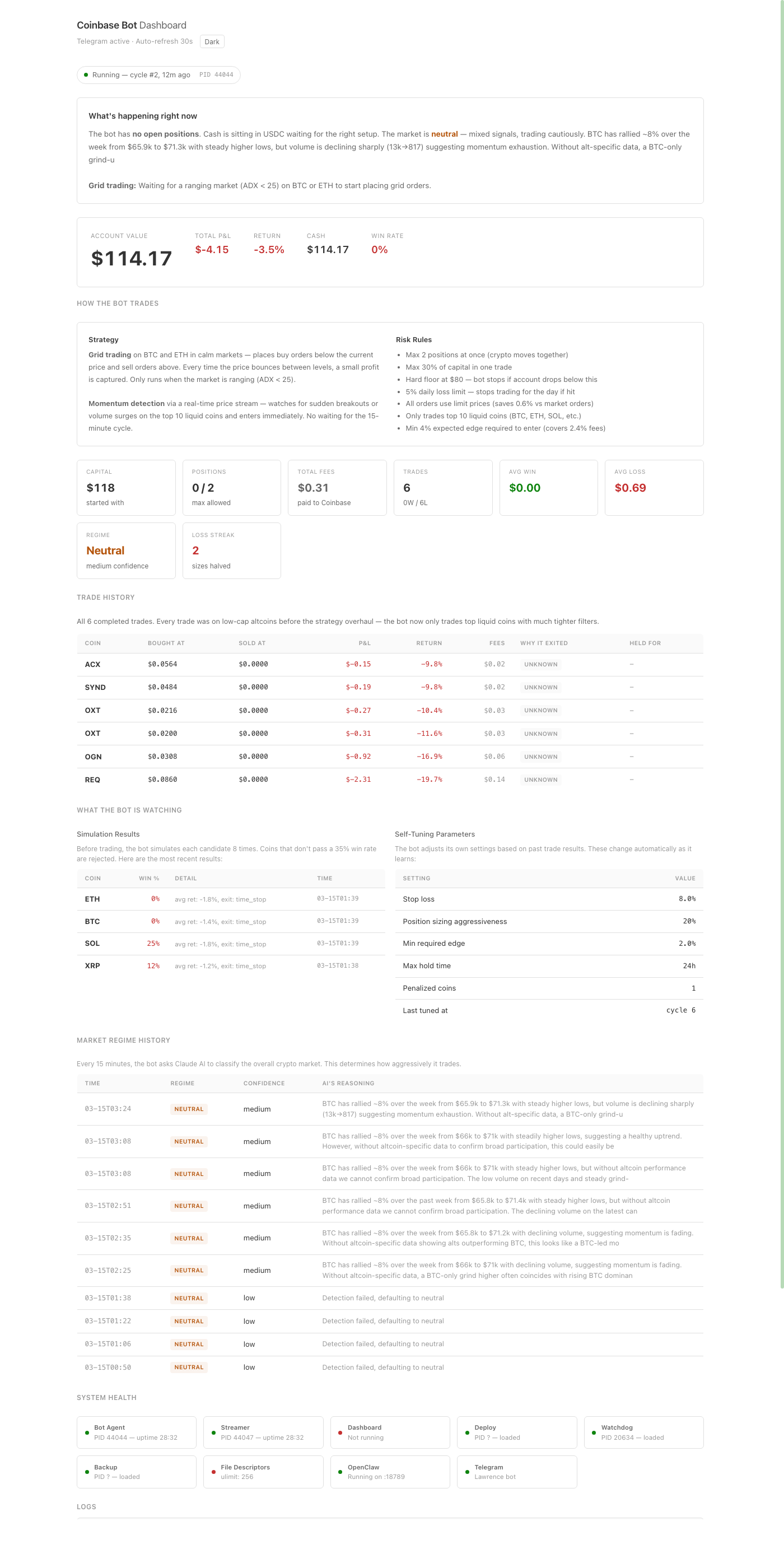Click the SYND trade row coin name
784x1568 pixels.
95,687
